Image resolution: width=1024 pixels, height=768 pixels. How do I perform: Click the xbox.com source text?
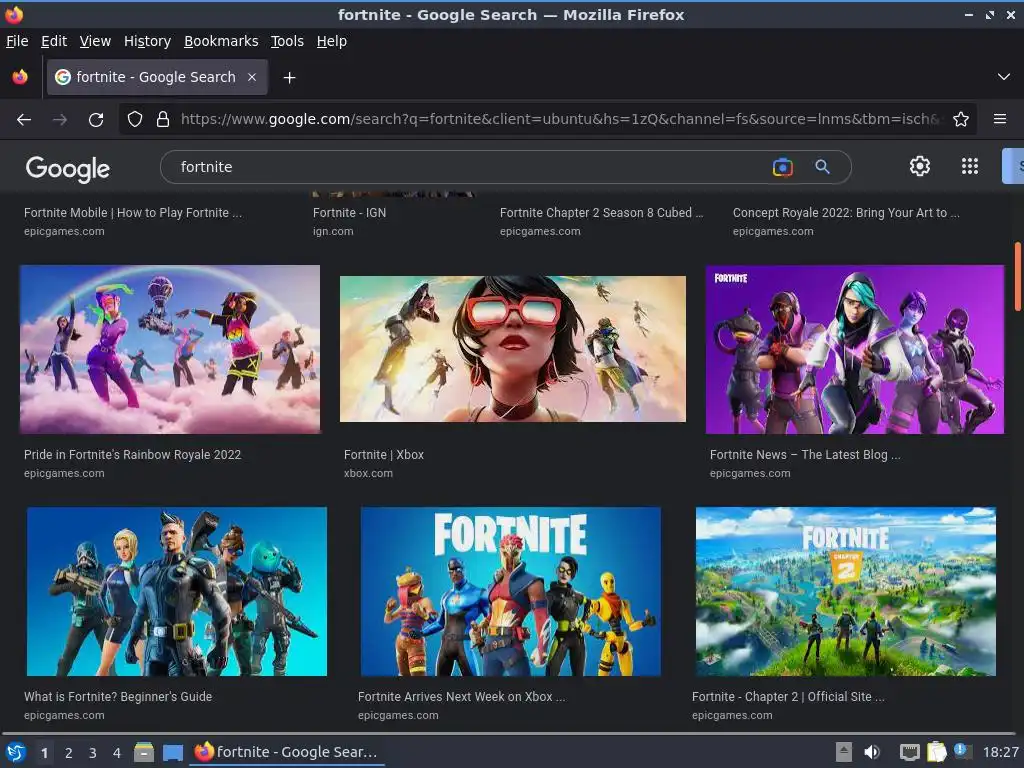pyautogui.click(x=368, y=473)
